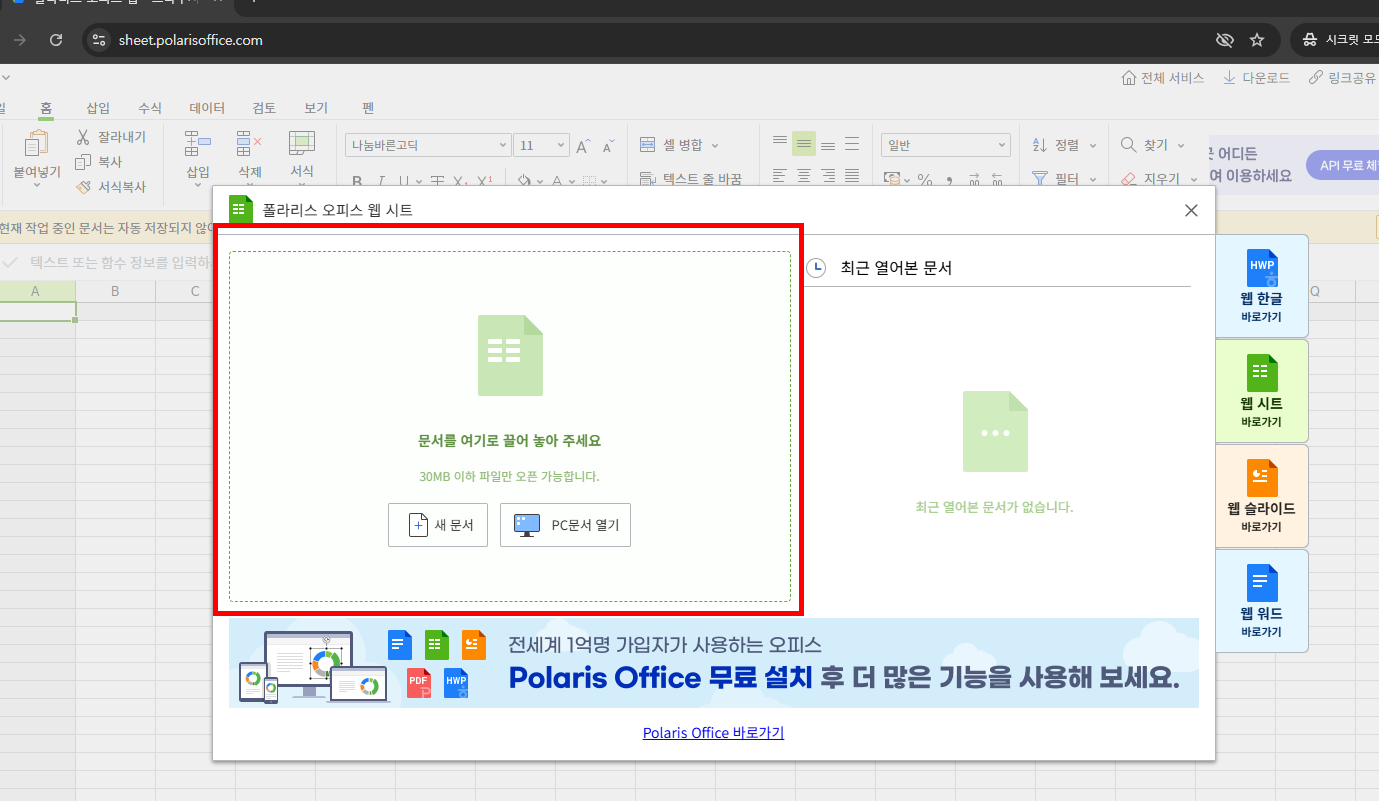Open the font size dropdown
The height and width of the screenshot is (801, 1379).
541,144
